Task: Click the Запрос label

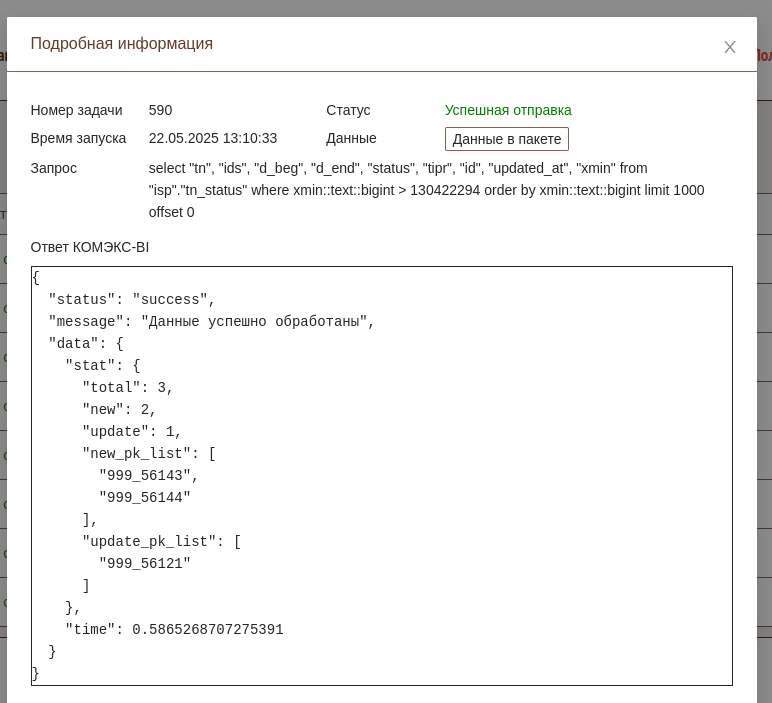Action: coord(53,168)
